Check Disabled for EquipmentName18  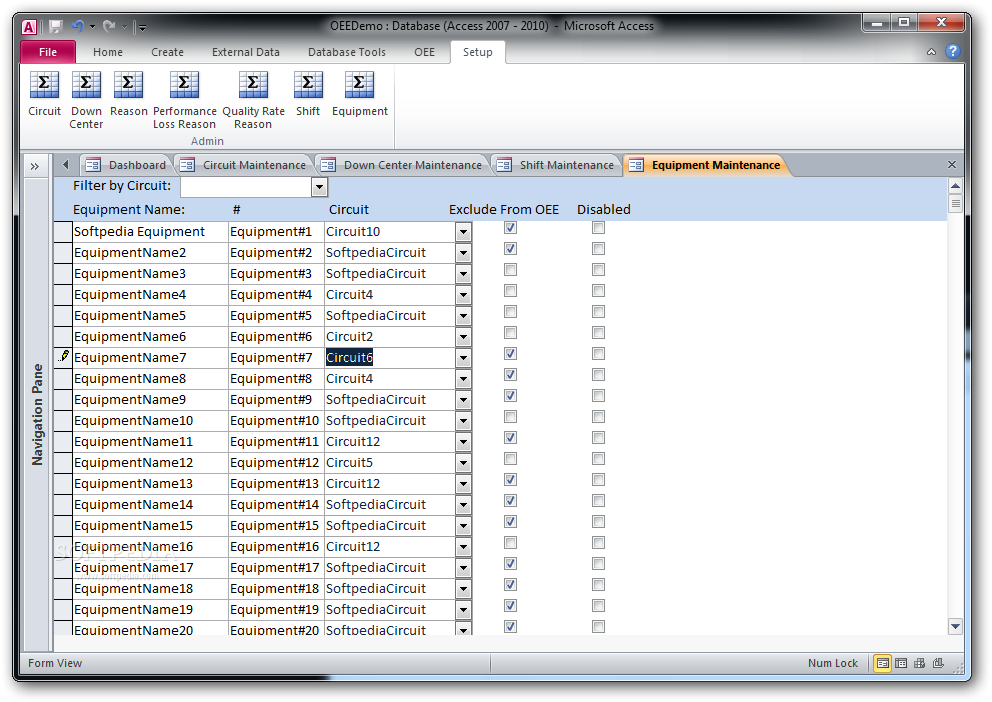click(598, 584)
